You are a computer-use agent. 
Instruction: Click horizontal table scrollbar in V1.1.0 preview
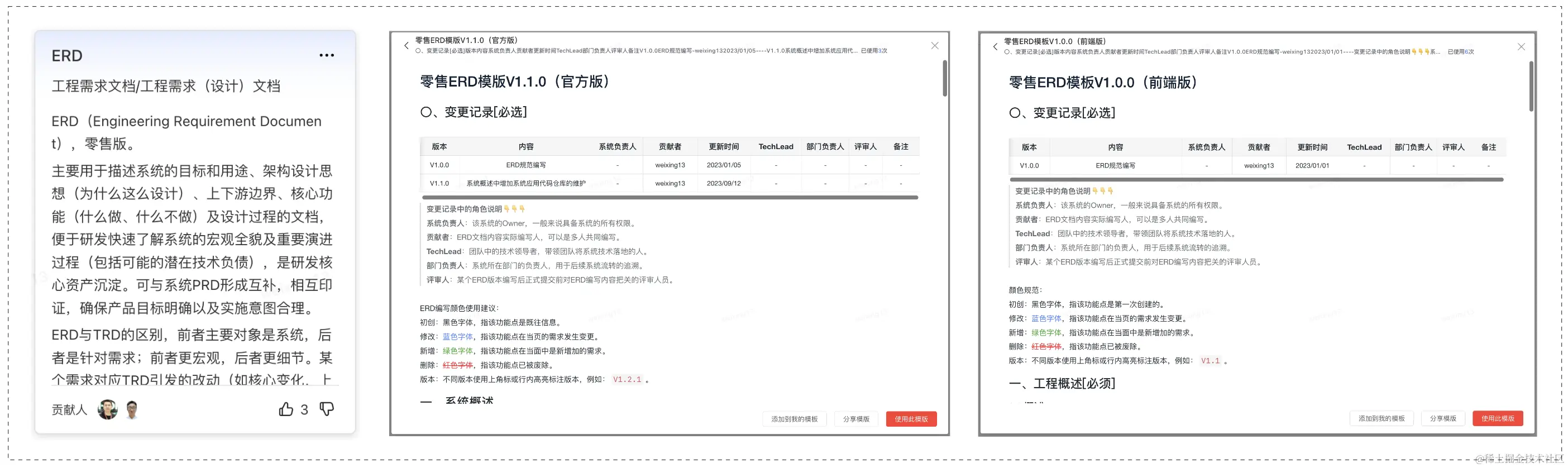point(670,197)
